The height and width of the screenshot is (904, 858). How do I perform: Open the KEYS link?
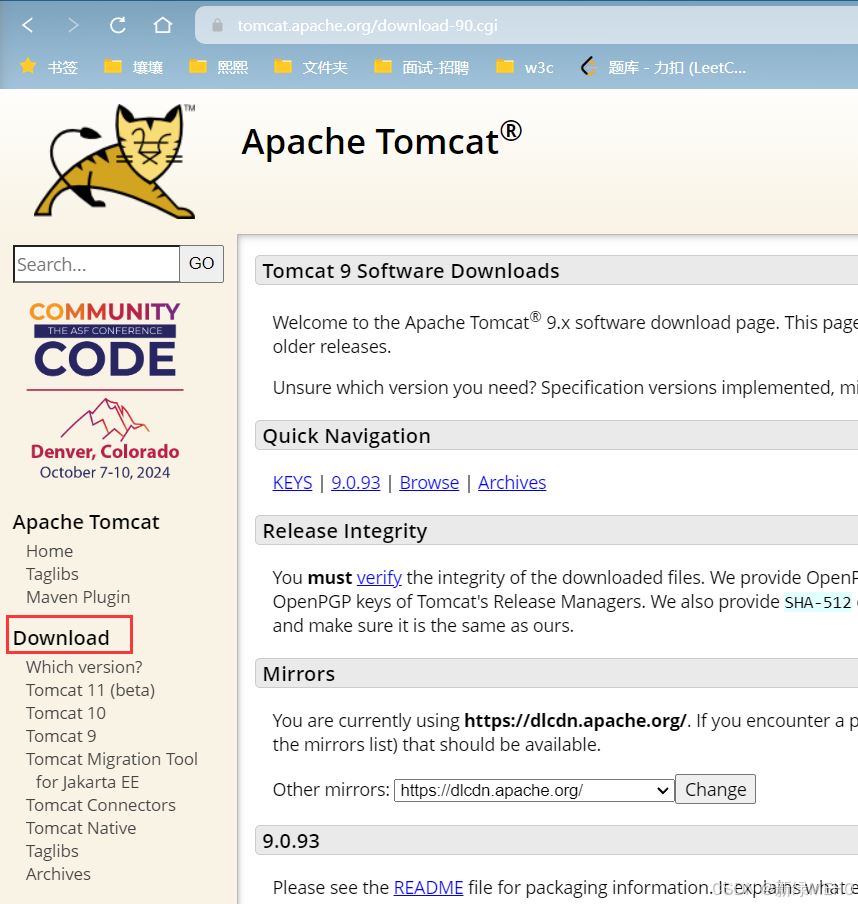[x=292, y=482]
